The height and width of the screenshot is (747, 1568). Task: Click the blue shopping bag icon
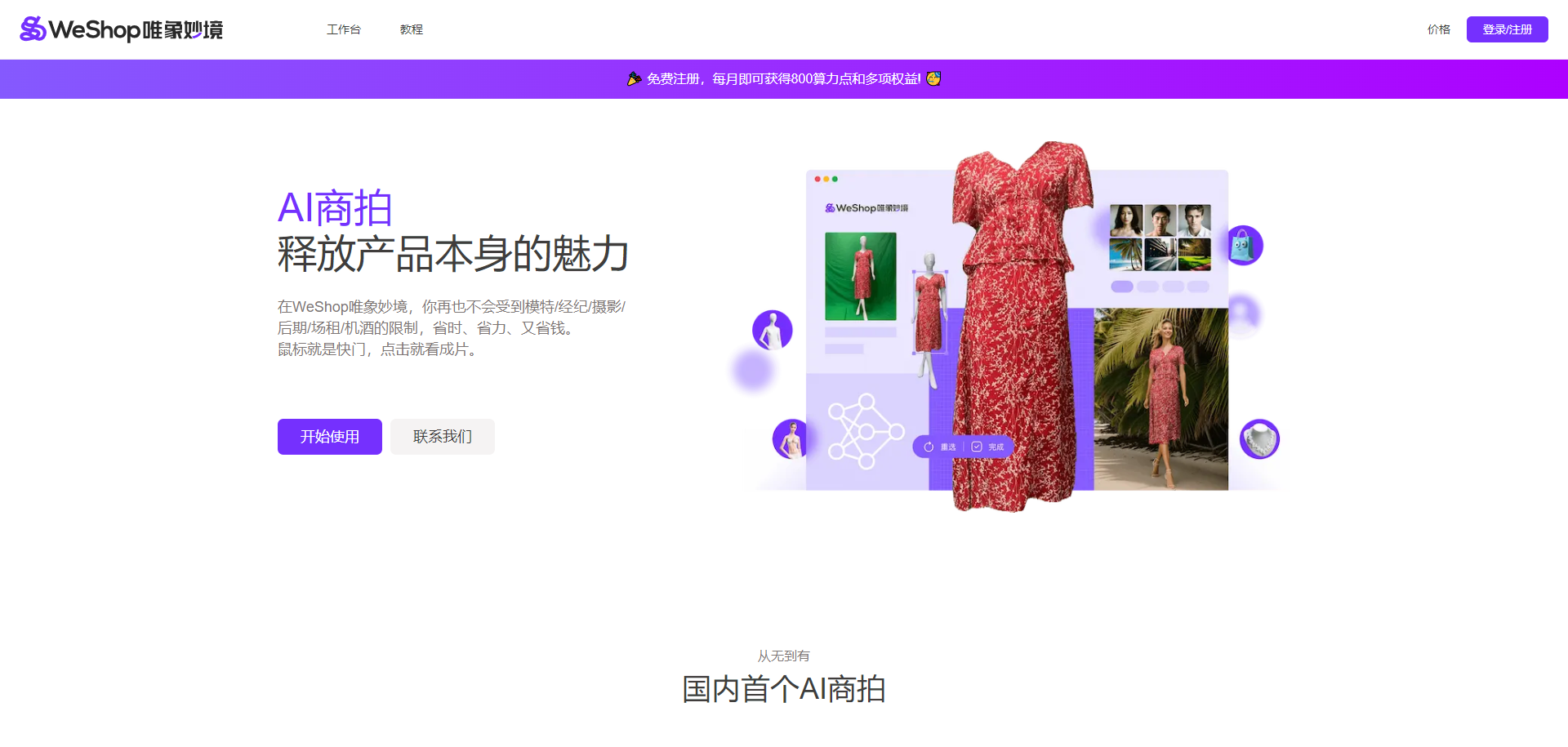coord(1244,245)
